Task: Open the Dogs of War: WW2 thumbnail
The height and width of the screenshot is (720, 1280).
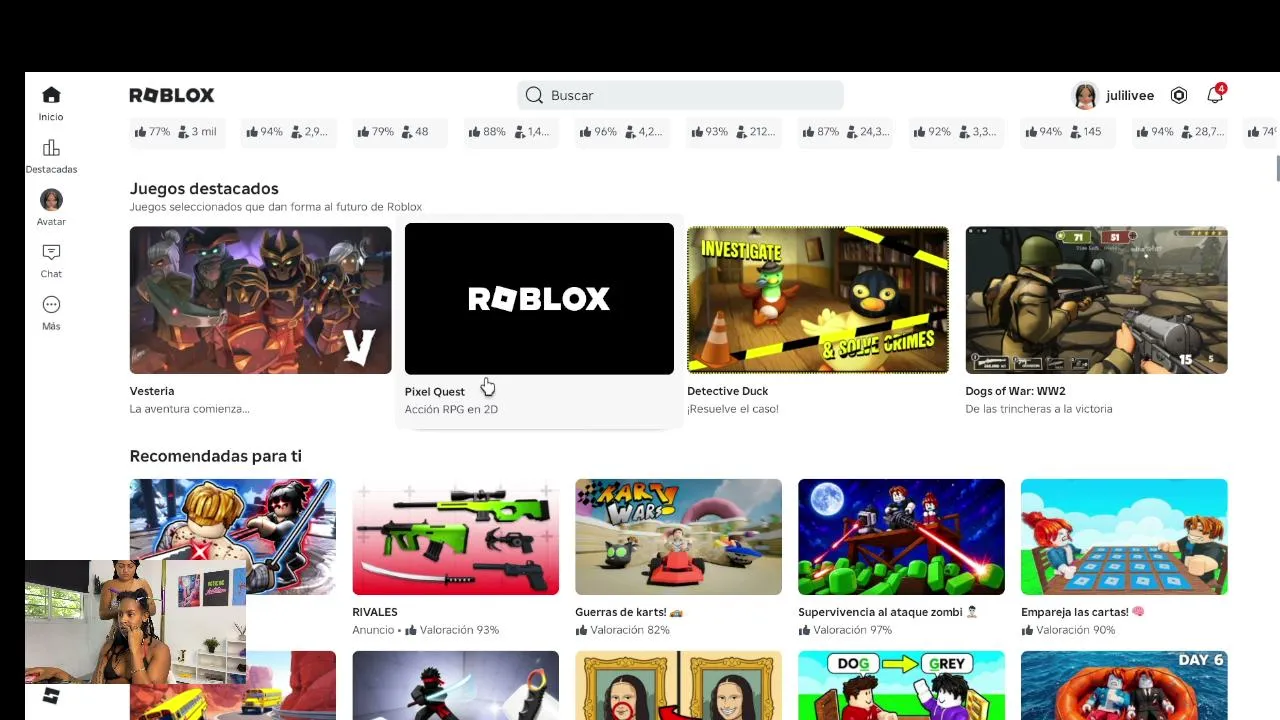Action: click(1096, 300)
